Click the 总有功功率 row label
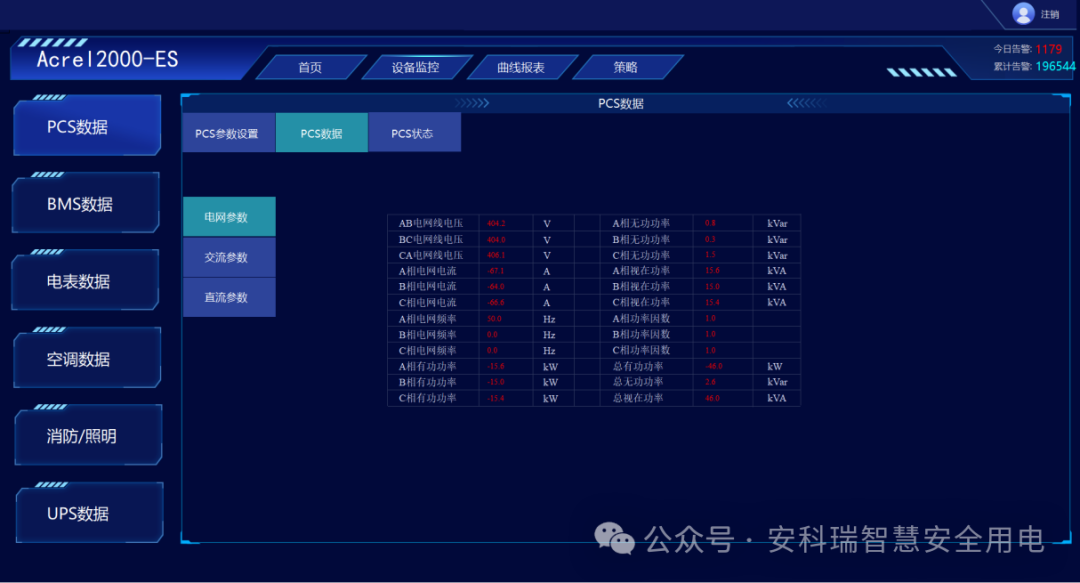Screen dimensions: 1080x583 click(638, 367)
